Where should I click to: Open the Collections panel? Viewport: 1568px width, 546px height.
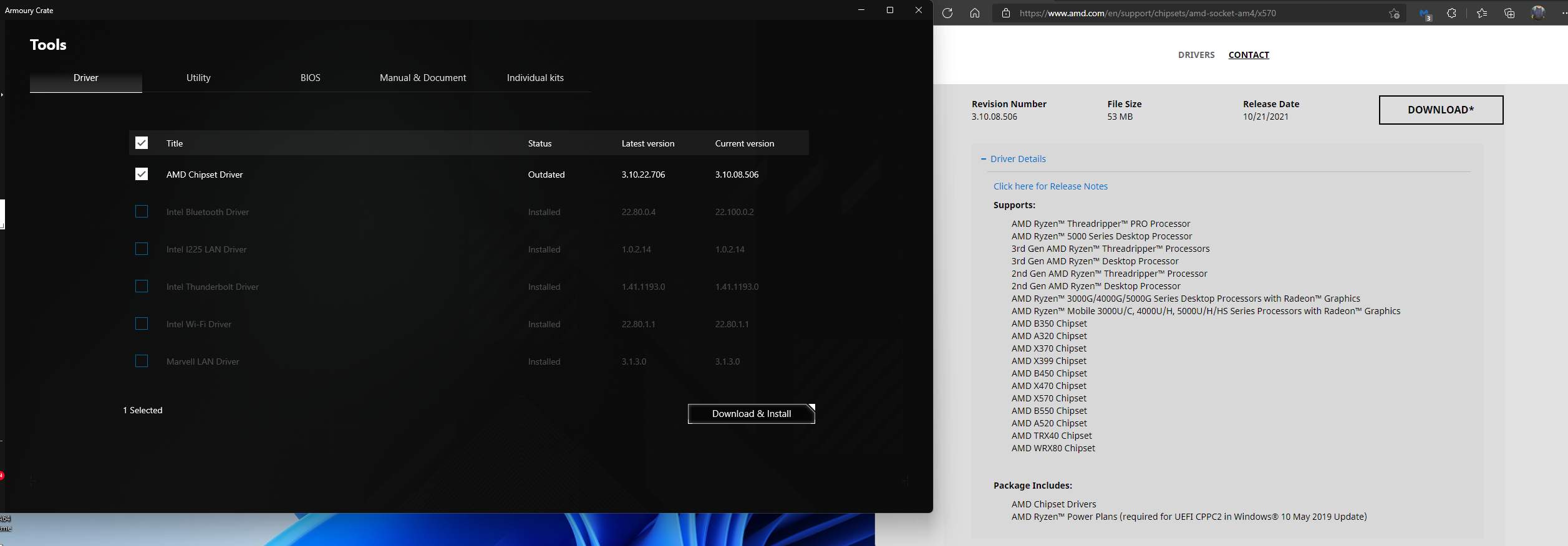[1509, 13]
